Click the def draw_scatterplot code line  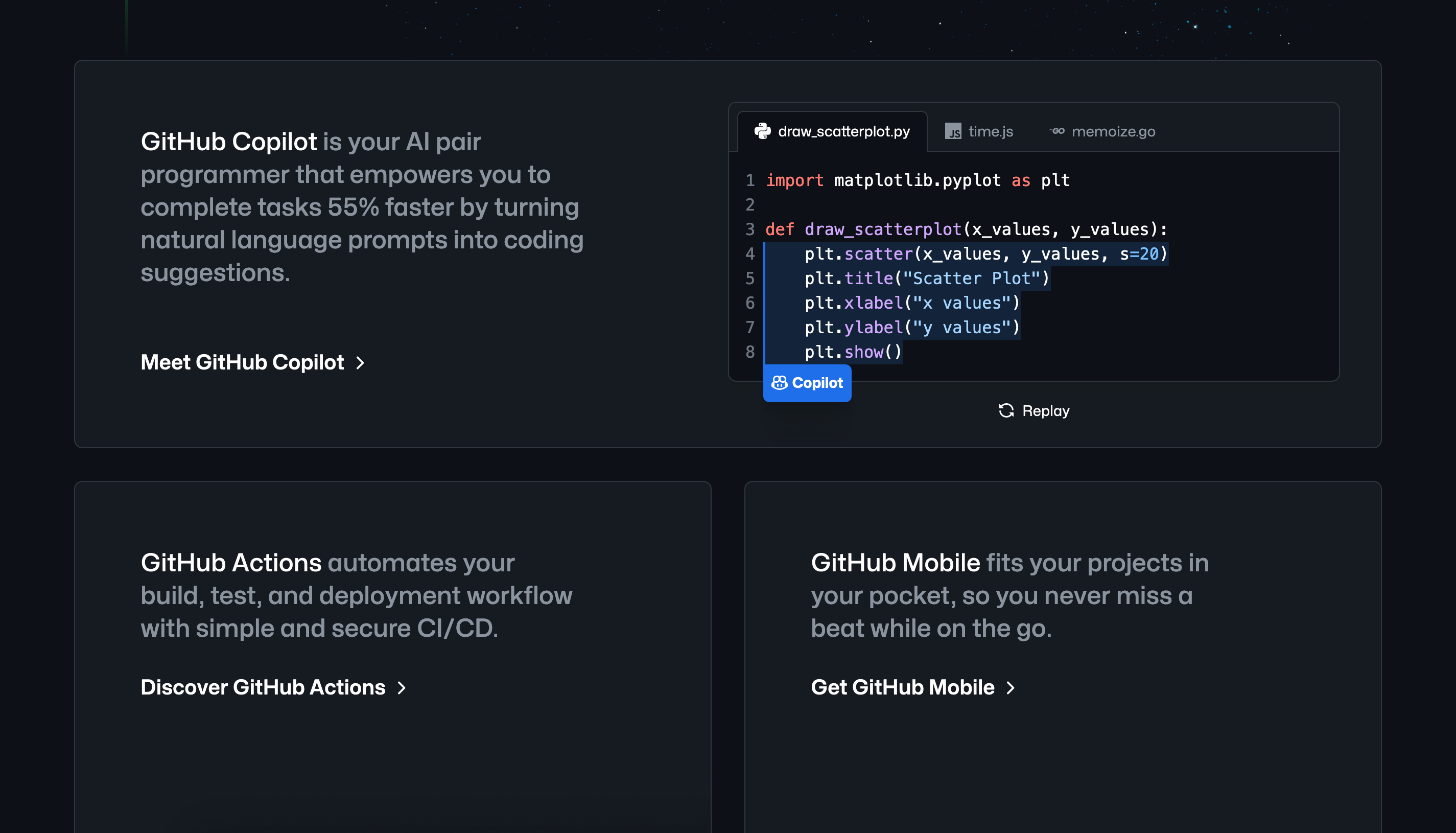pyautogui.click(x=967, y=229)
